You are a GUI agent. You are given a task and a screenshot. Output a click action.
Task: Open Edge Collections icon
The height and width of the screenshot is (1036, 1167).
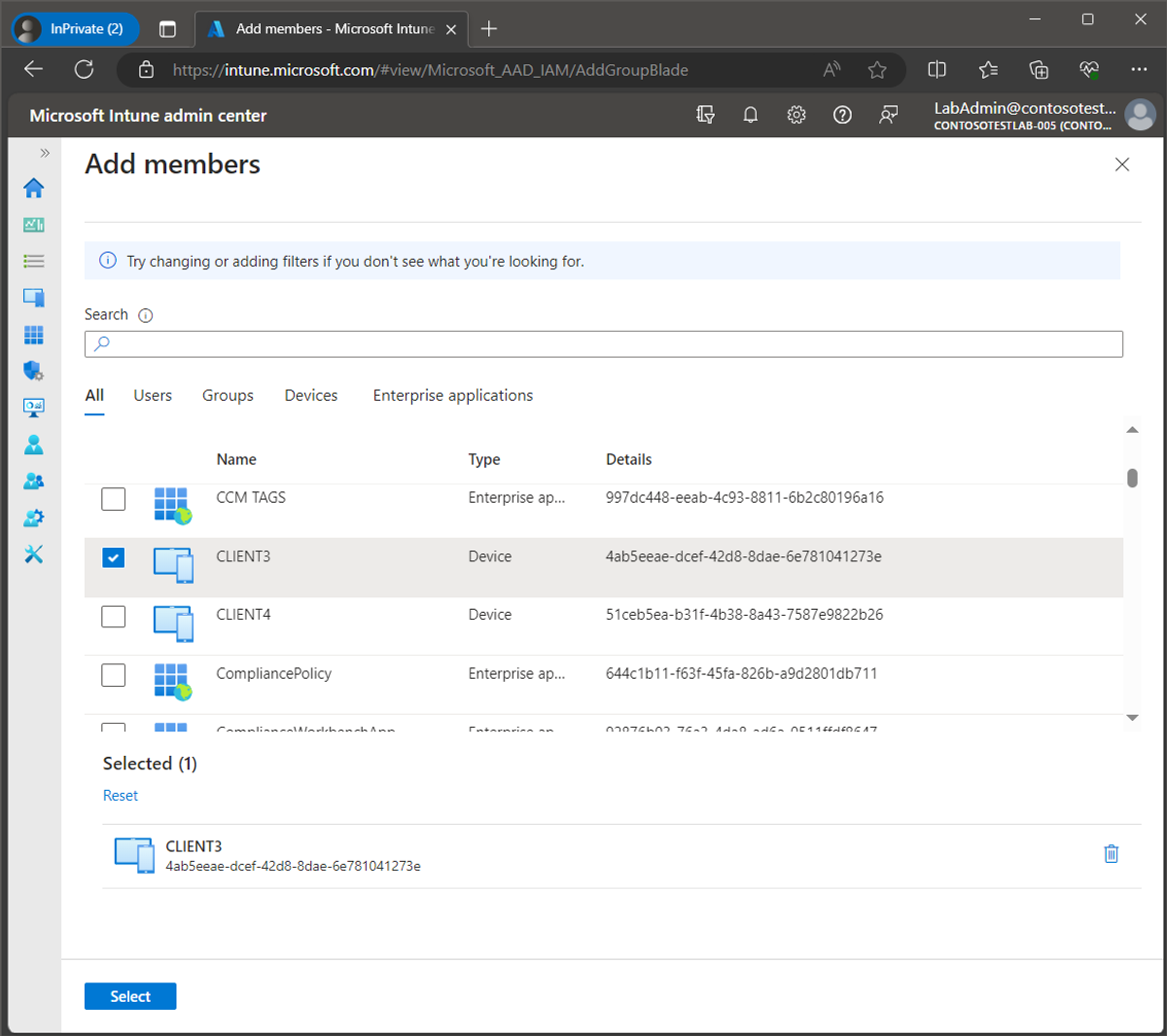[1039, 69]
